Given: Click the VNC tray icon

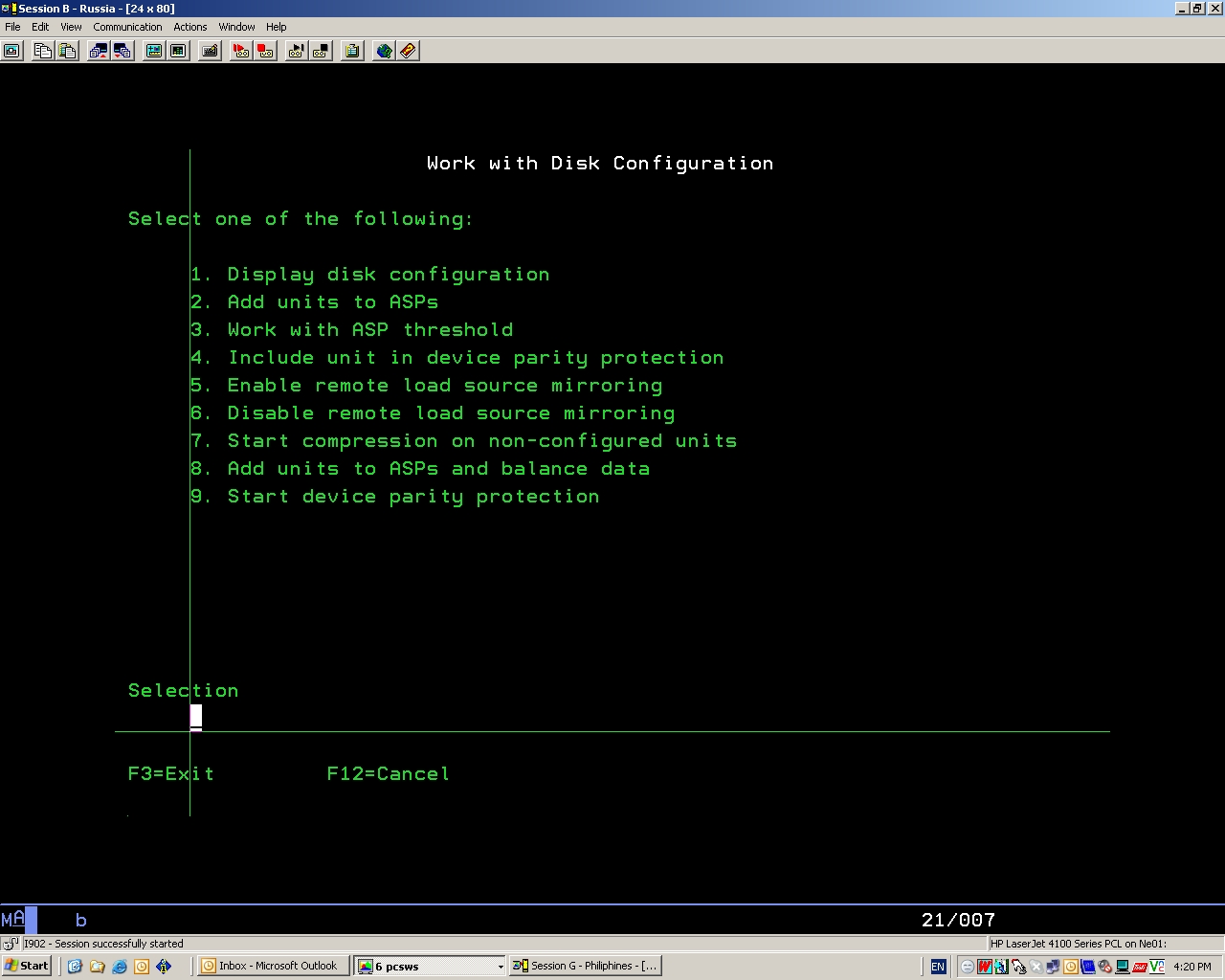Looking at the screenshot, I should 1157,967.
